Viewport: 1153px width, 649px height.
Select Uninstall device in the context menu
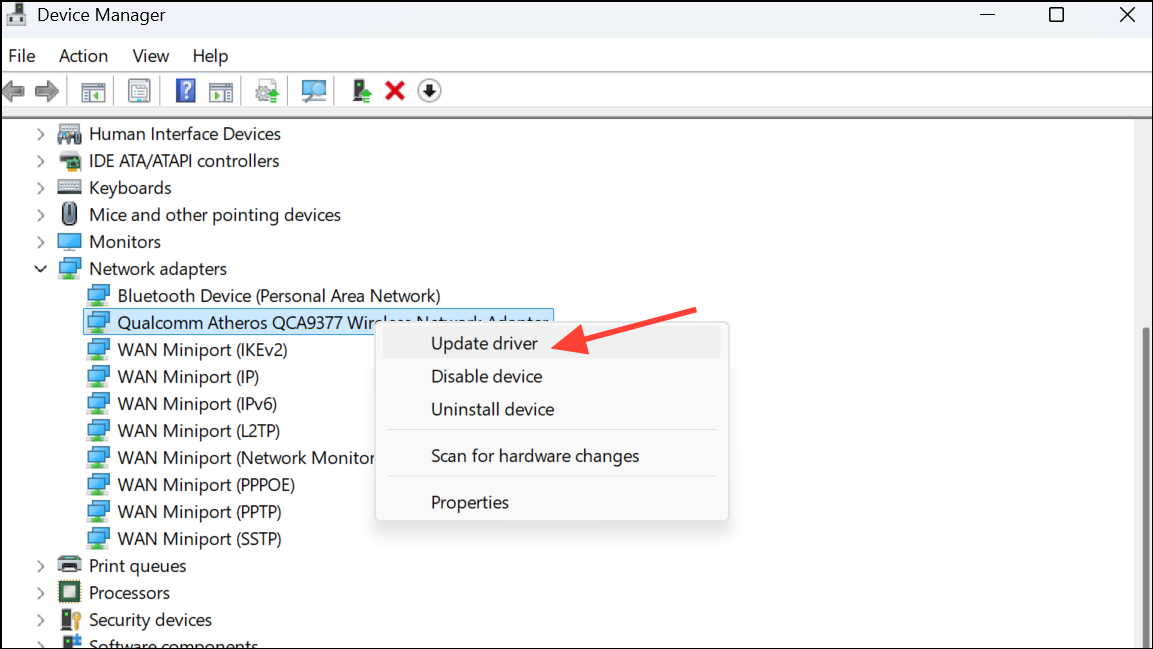pos(491,409)
